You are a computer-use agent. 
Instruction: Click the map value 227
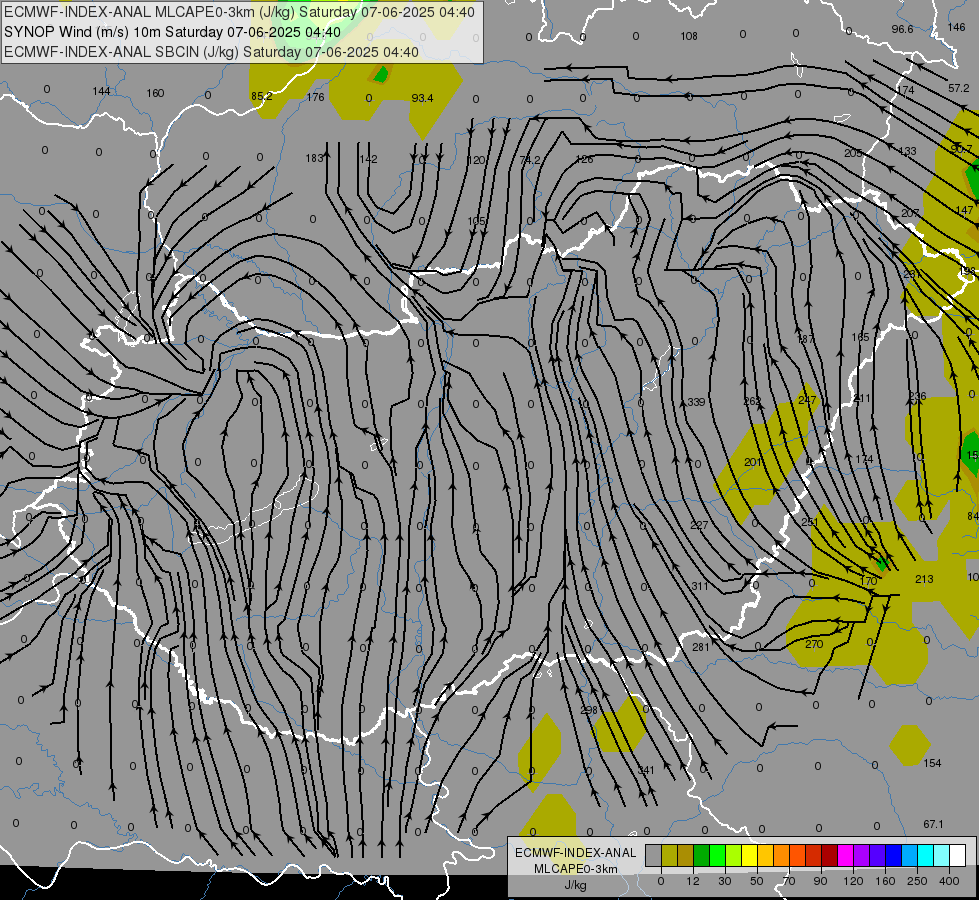pos(699,525)
